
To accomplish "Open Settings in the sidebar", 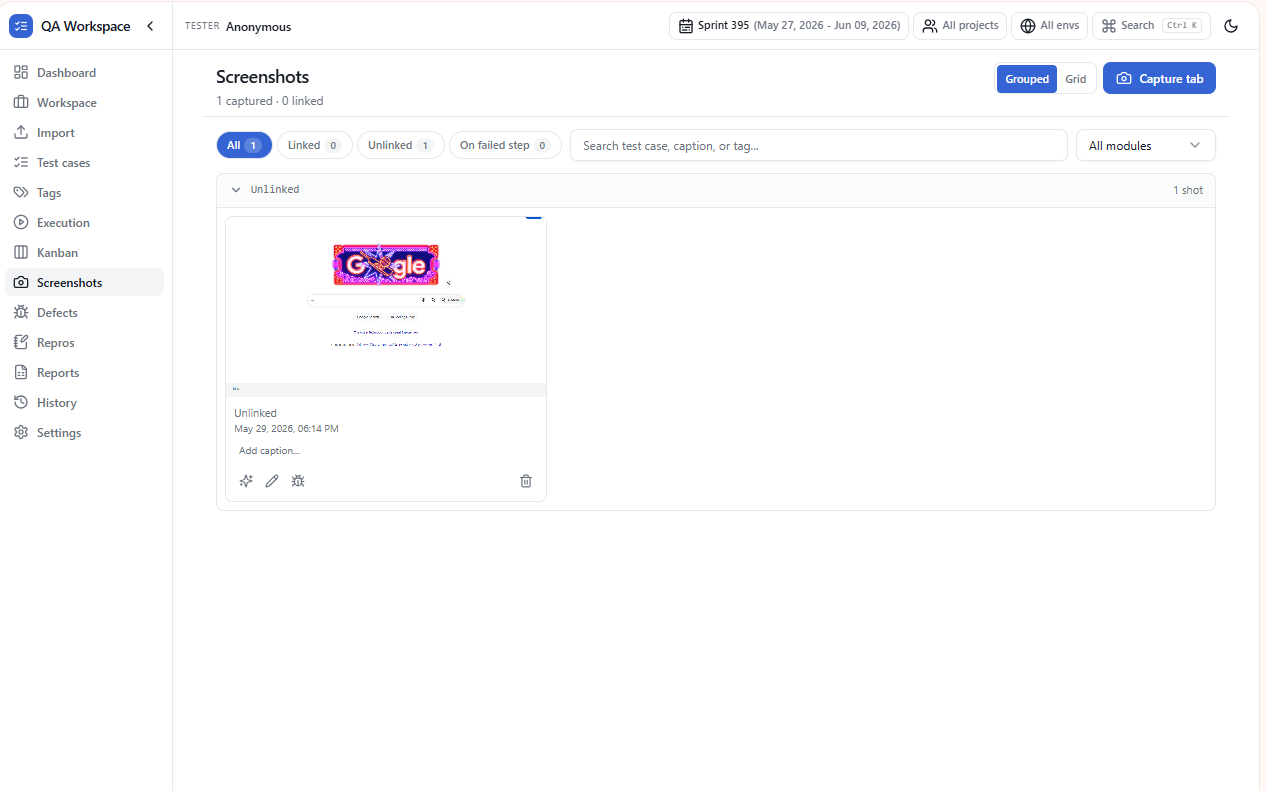I will 85,433.
